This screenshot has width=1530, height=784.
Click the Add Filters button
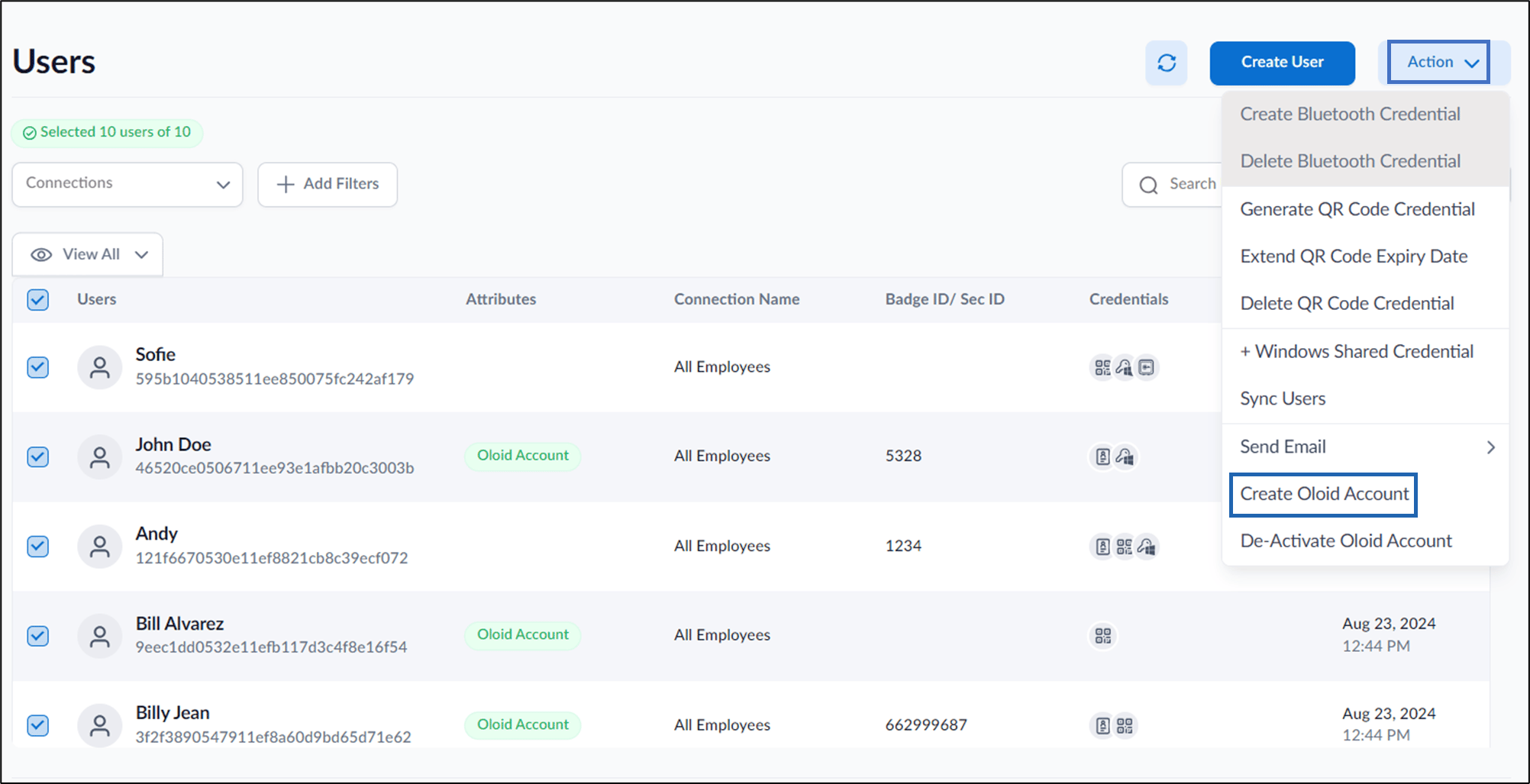click(328, 184)
